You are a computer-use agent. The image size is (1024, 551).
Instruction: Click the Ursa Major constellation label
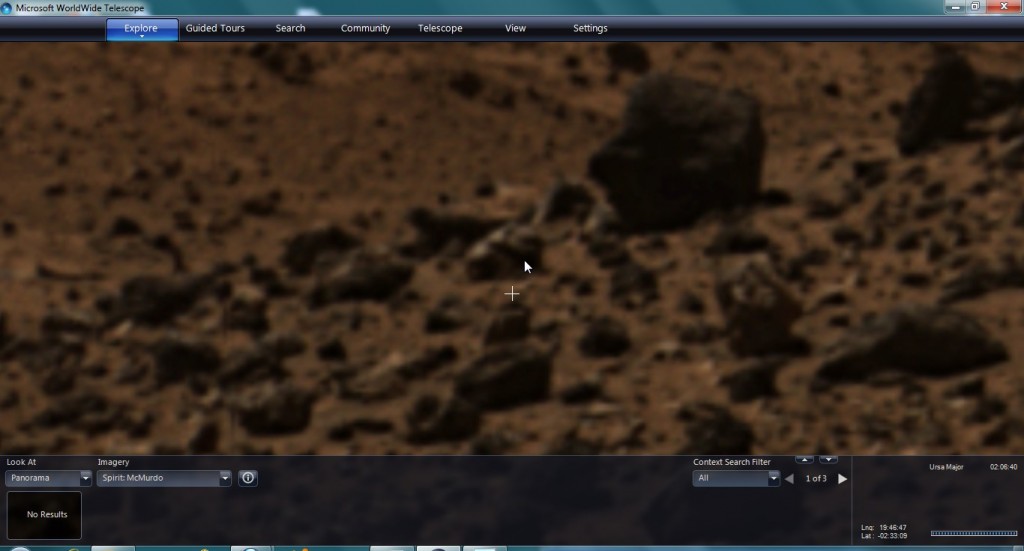(944, 467)
